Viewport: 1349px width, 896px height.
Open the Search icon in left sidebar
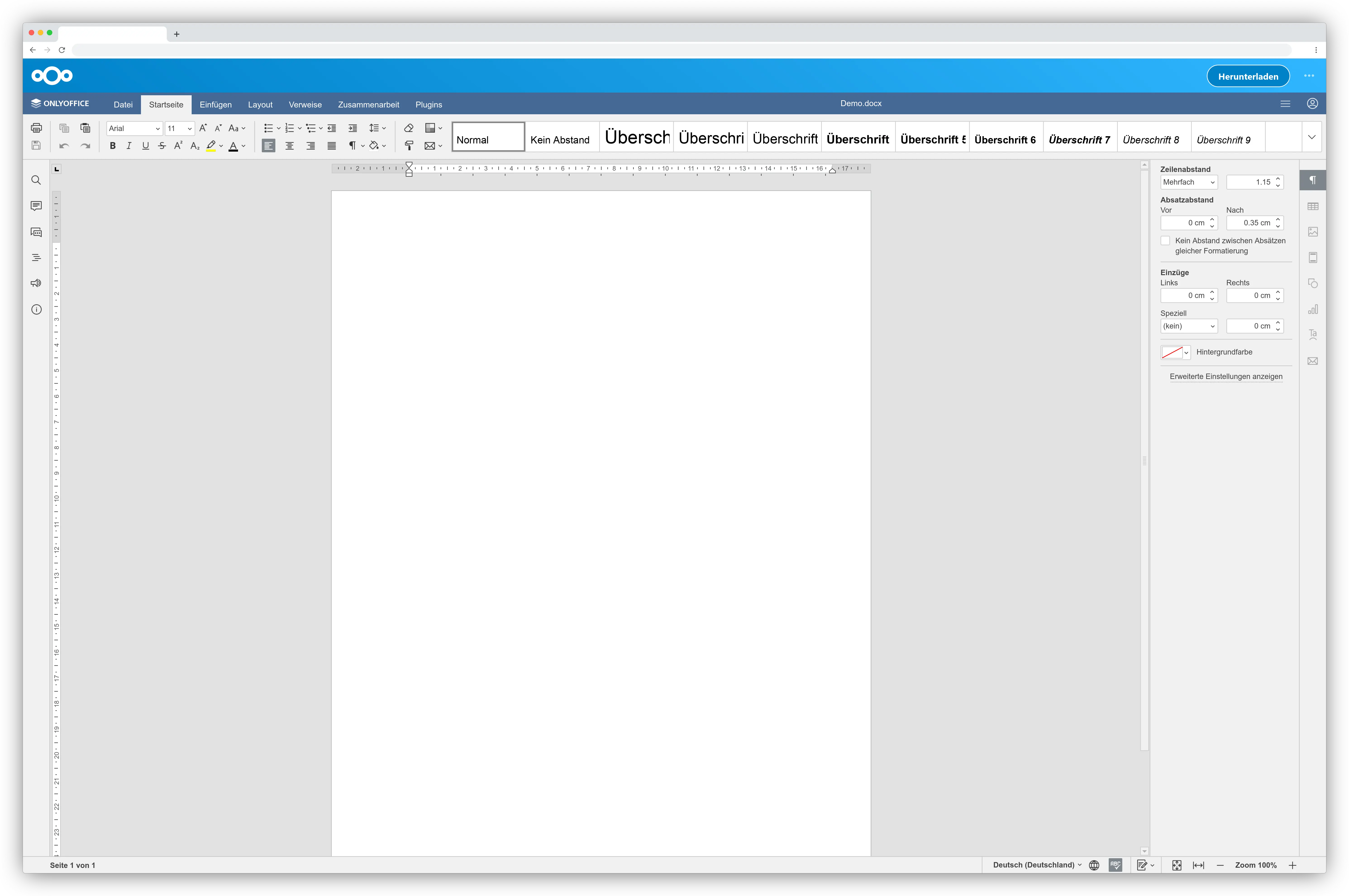pos(36,181)
